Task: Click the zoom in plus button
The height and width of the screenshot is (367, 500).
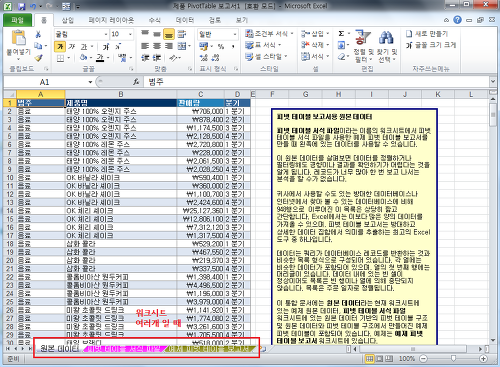Action: (483, 359)
